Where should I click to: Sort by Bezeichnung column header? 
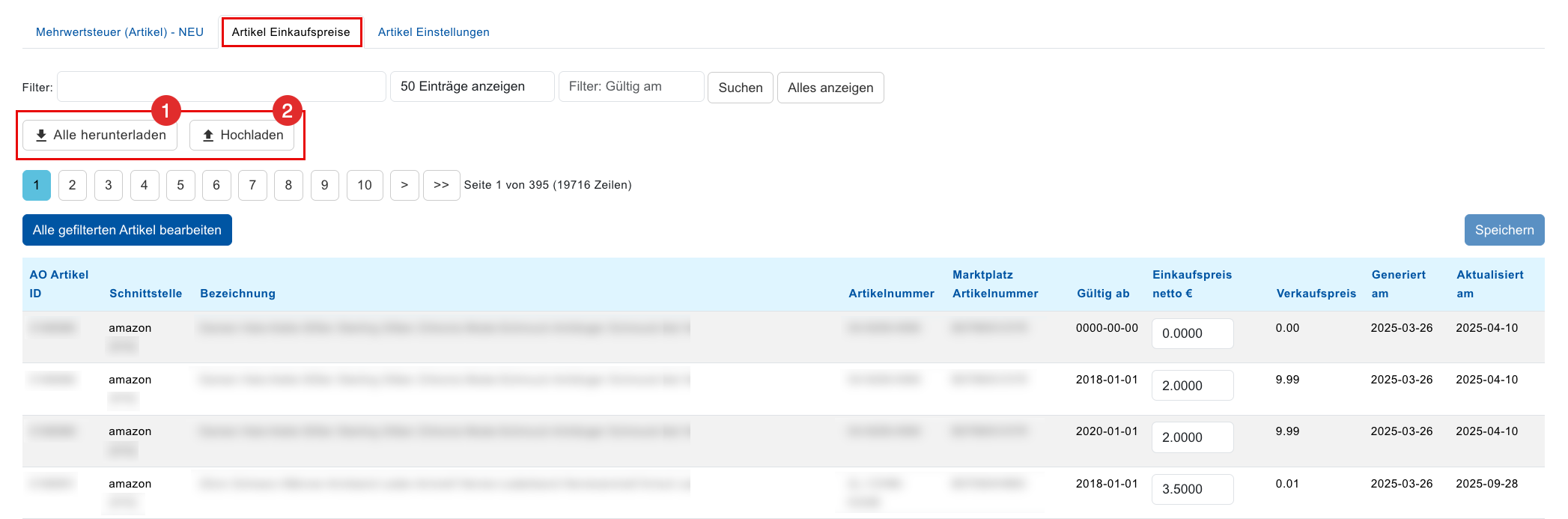click(x=237, y=294)
